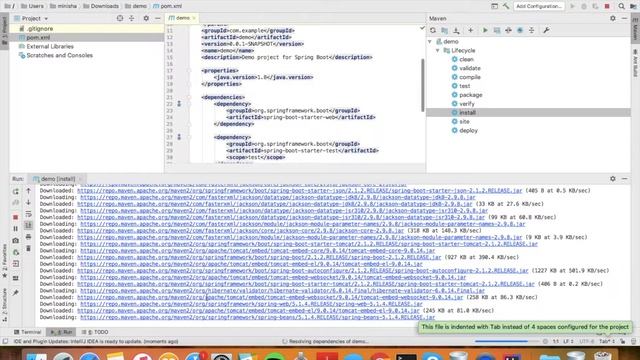Click Add Configuration button
The image size is (640, 360).
click(539, 6)
